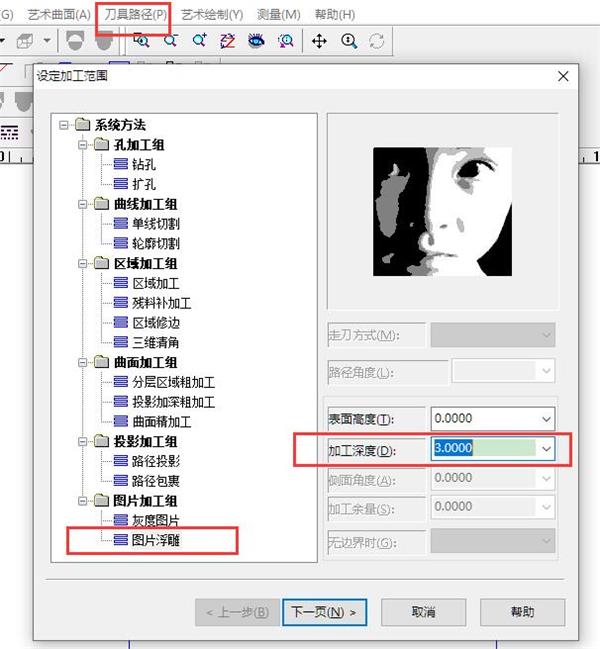Select the pan move arrows tool
The width and height of the screenshot is (600, 649).
[319, 41]
